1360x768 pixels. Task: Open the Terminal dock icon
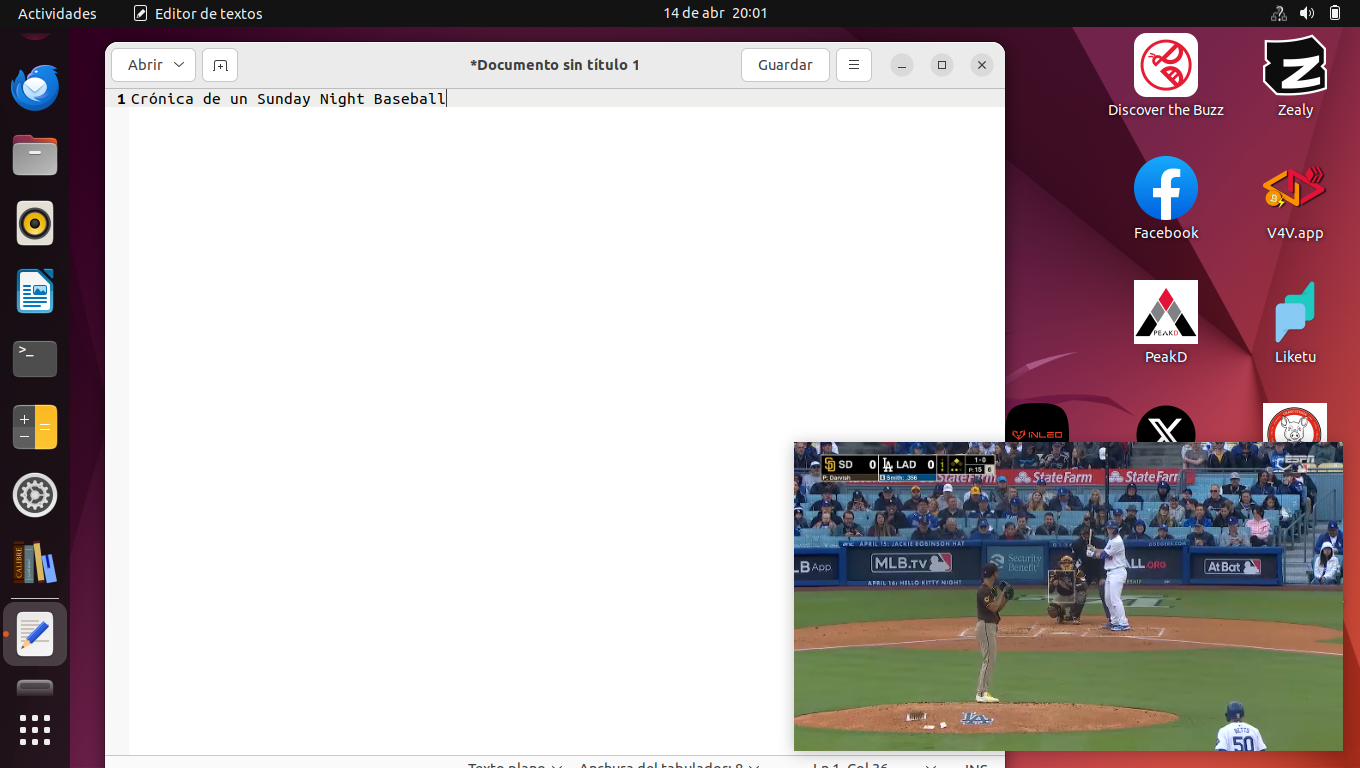[35, 359]
